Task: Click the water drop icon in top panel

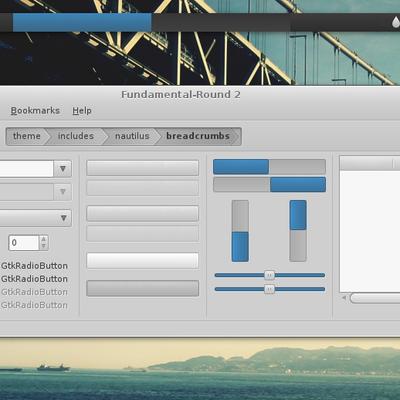Action: coord(395,22)
